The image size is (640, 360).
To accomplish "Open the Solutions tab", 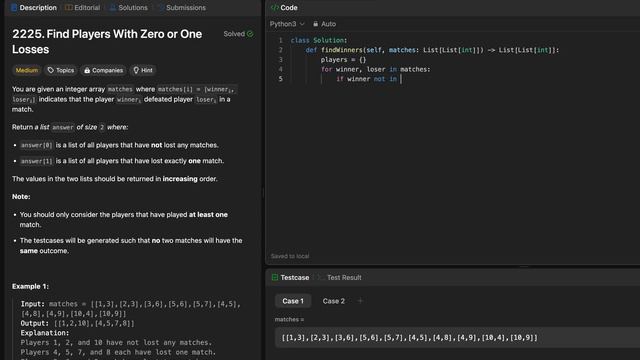I will (129, 8).
